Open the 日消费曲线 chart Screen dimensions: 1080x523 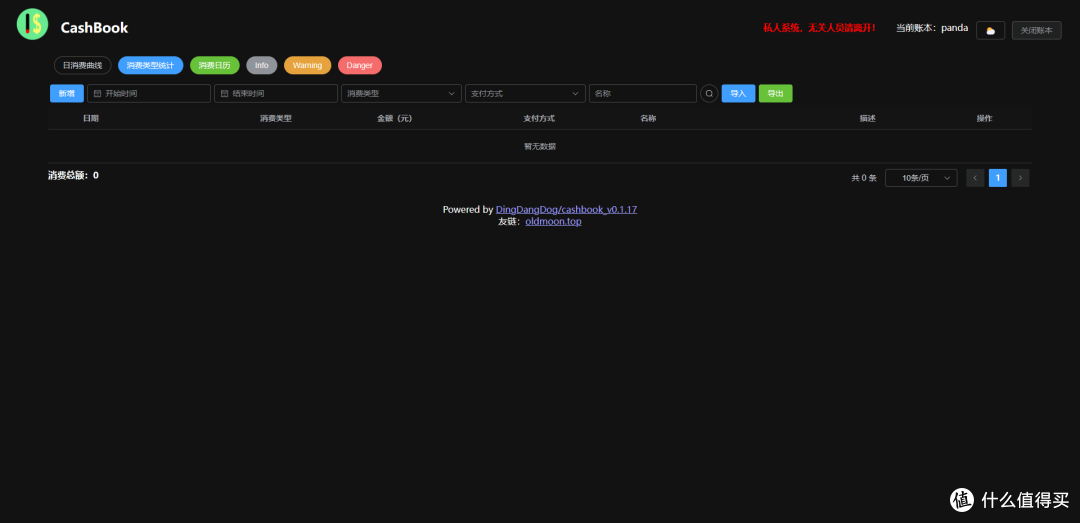point(83,65)
